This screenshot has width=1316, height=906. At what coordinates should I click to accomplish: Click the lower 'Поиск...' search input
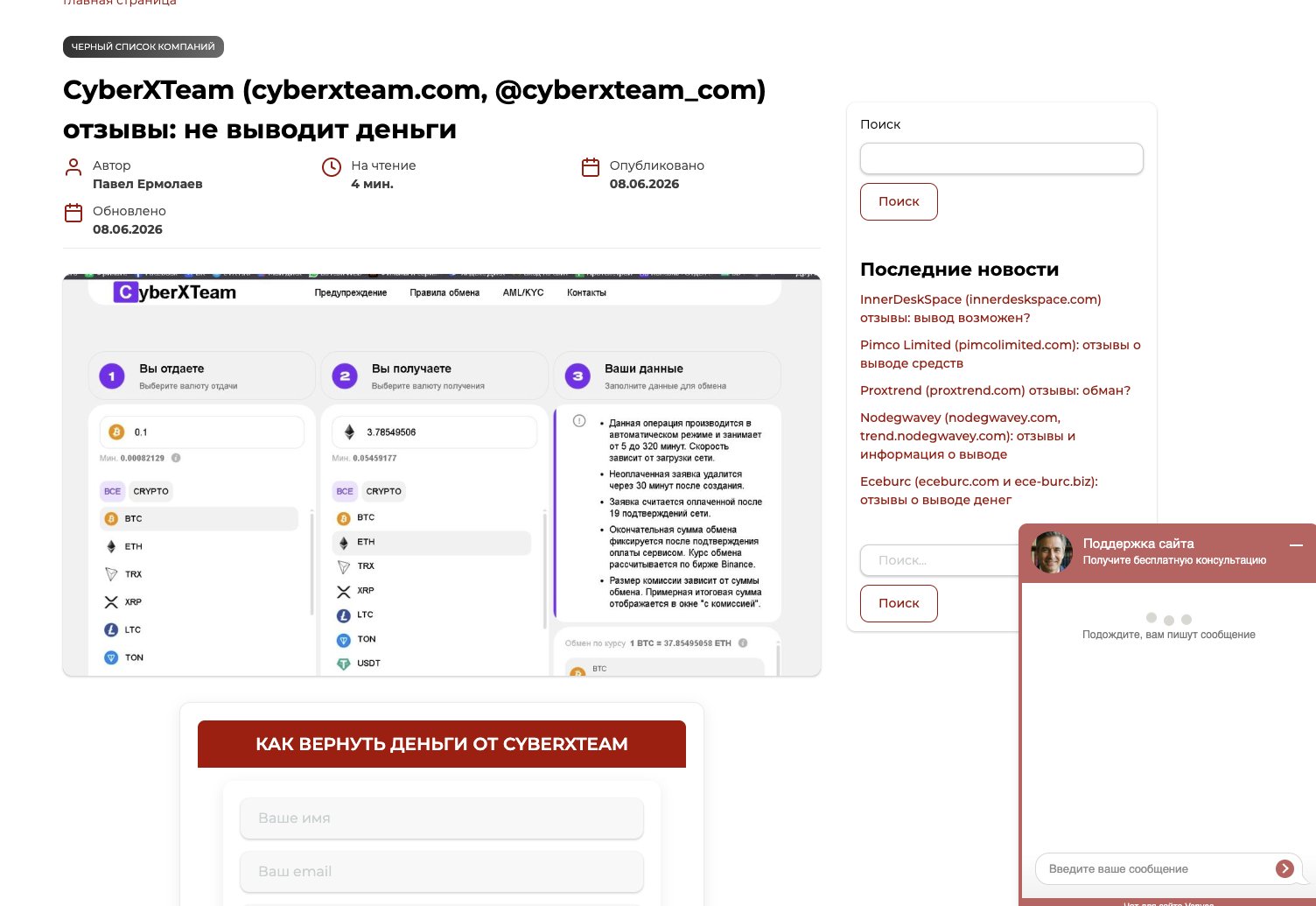pos(940,560)
